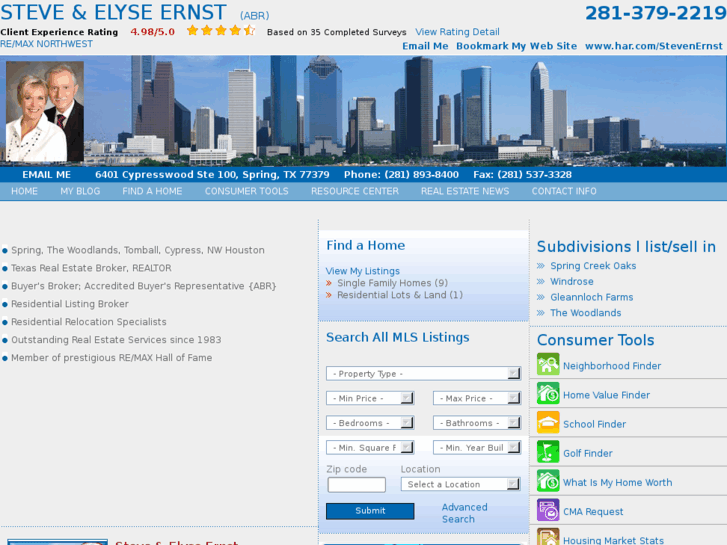Click the CMA Request icon
Image resolution: width=727 pixels, height=545 pixels.
[548, 510]
